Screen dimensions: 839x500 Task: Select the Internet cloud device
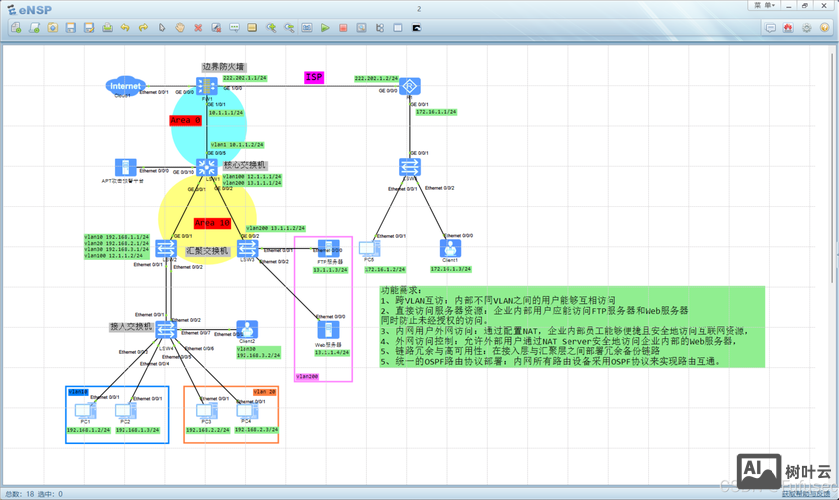point(126,87)
